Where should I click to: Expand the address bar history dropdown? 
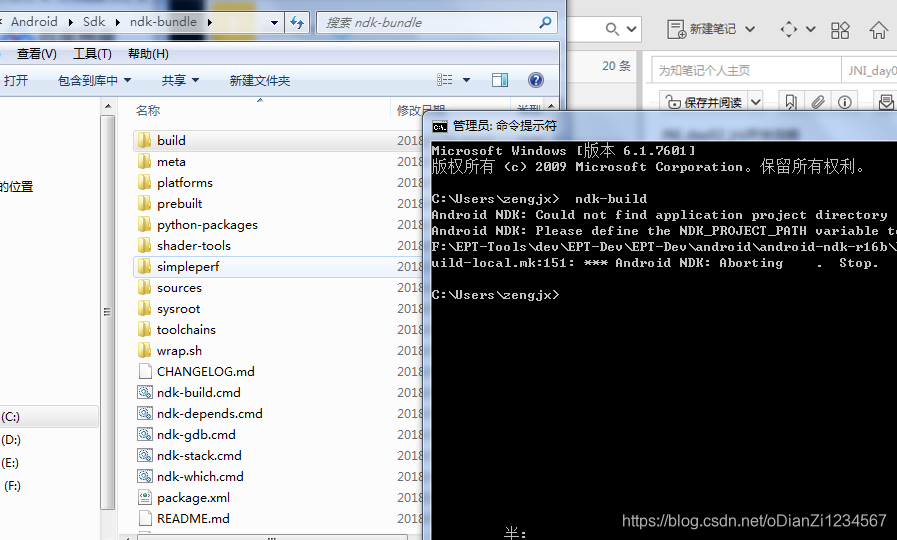[275, 23]
